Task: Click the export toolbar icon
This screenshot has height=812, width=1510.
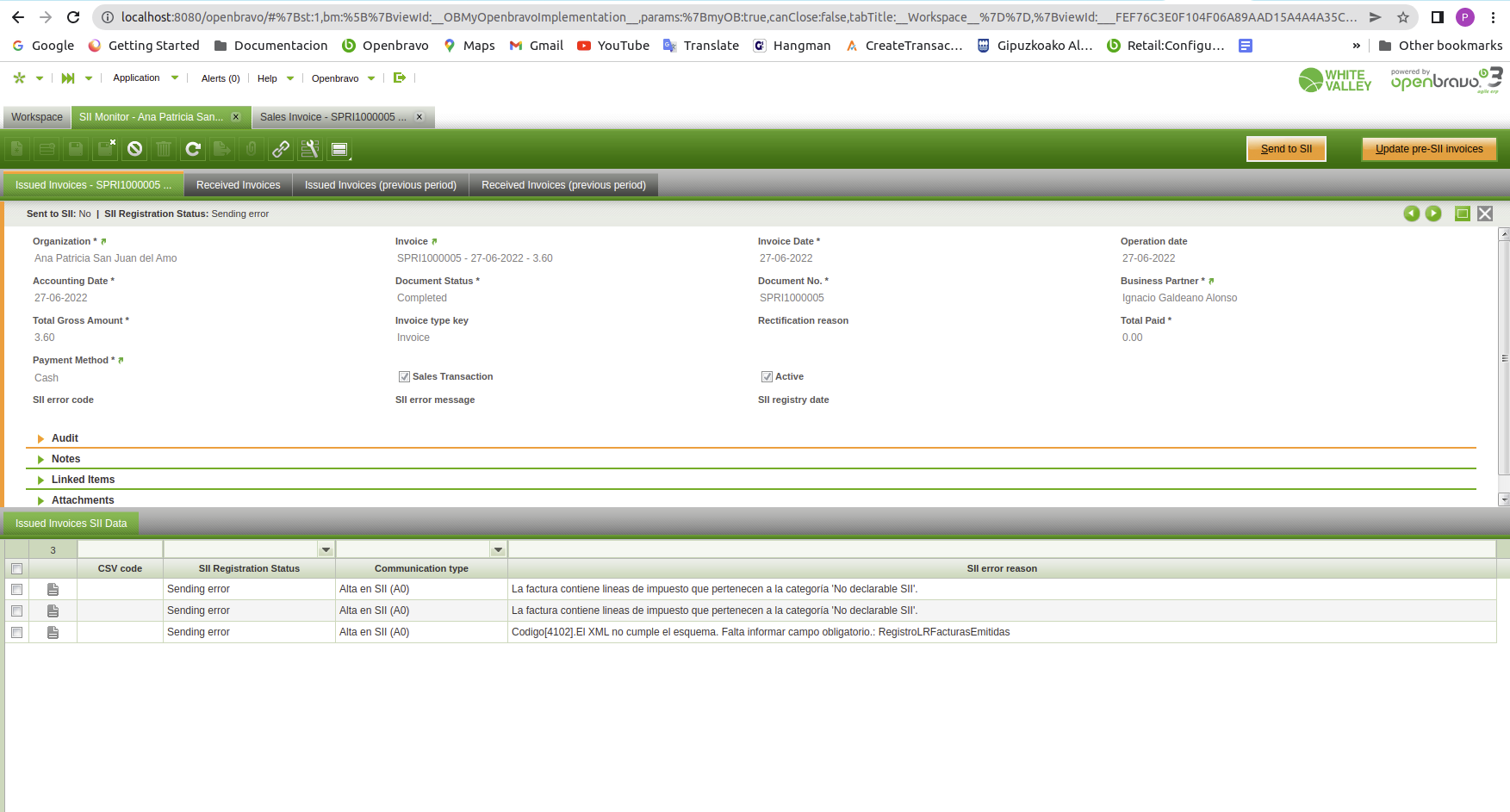Action: coord(222,149)
